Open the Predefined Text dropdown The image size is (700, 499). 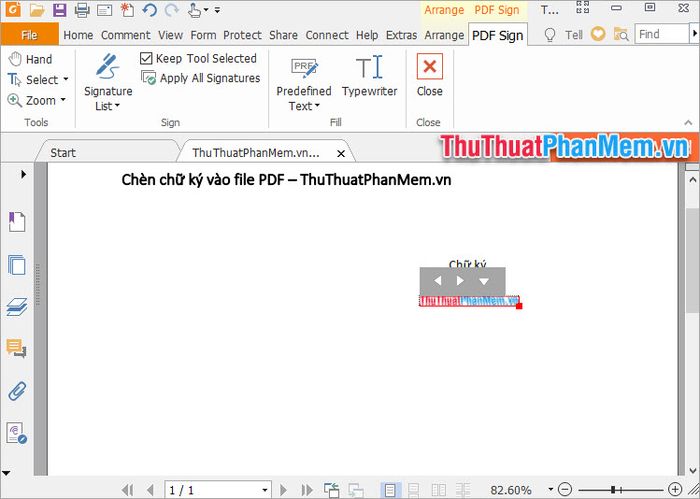click(304, 83)
